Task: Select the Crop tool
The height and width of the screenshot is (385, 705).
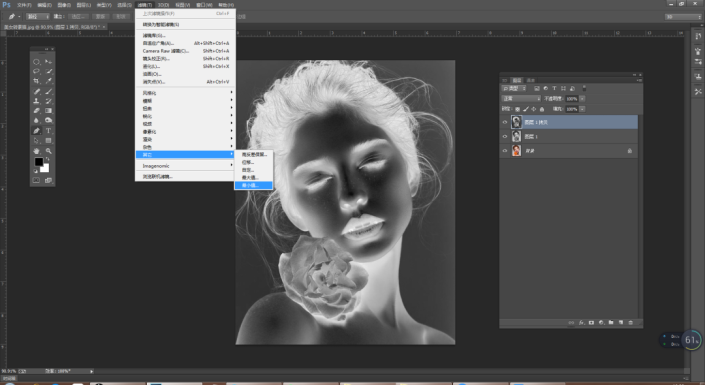Action: (x=36, y=81)
